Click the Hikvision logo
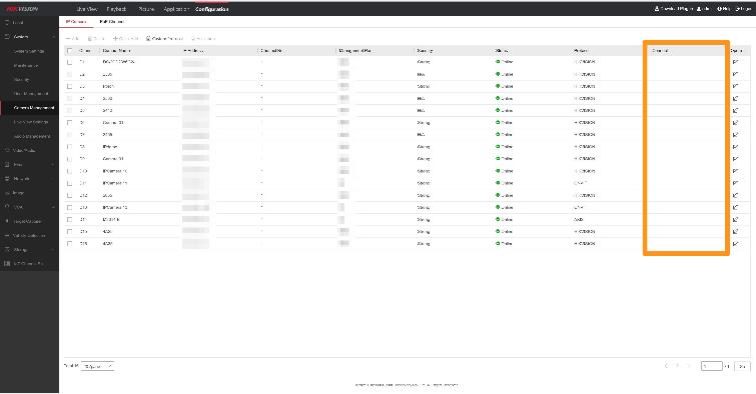 coord(22,9)
